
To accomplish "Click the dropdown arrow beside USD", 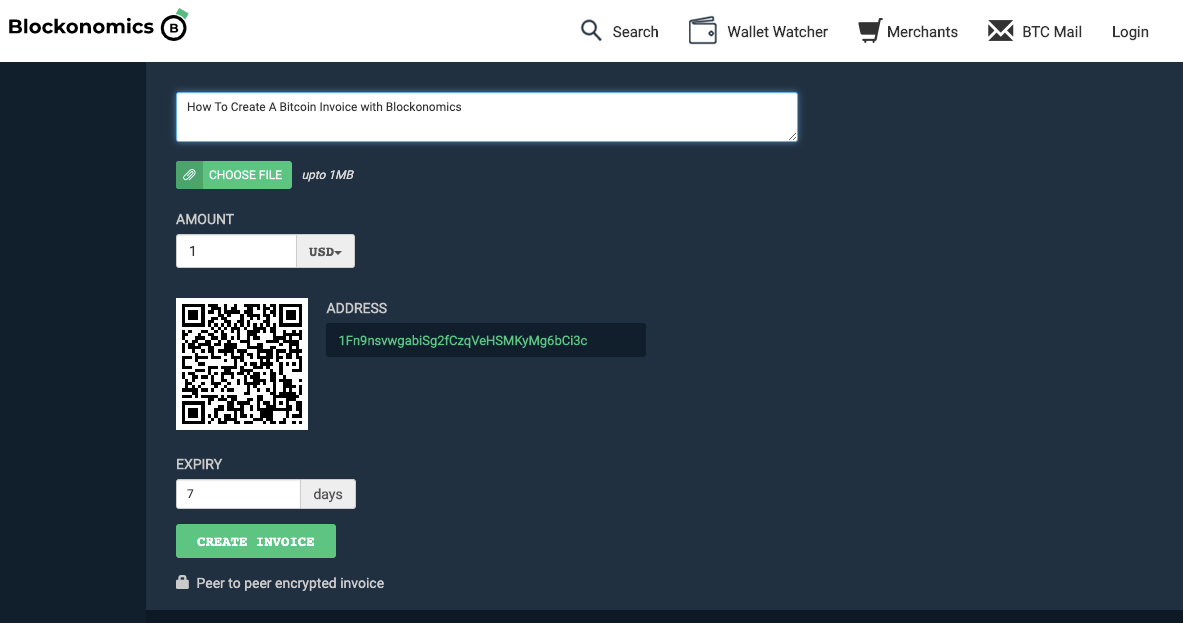I will coord(340,251).
